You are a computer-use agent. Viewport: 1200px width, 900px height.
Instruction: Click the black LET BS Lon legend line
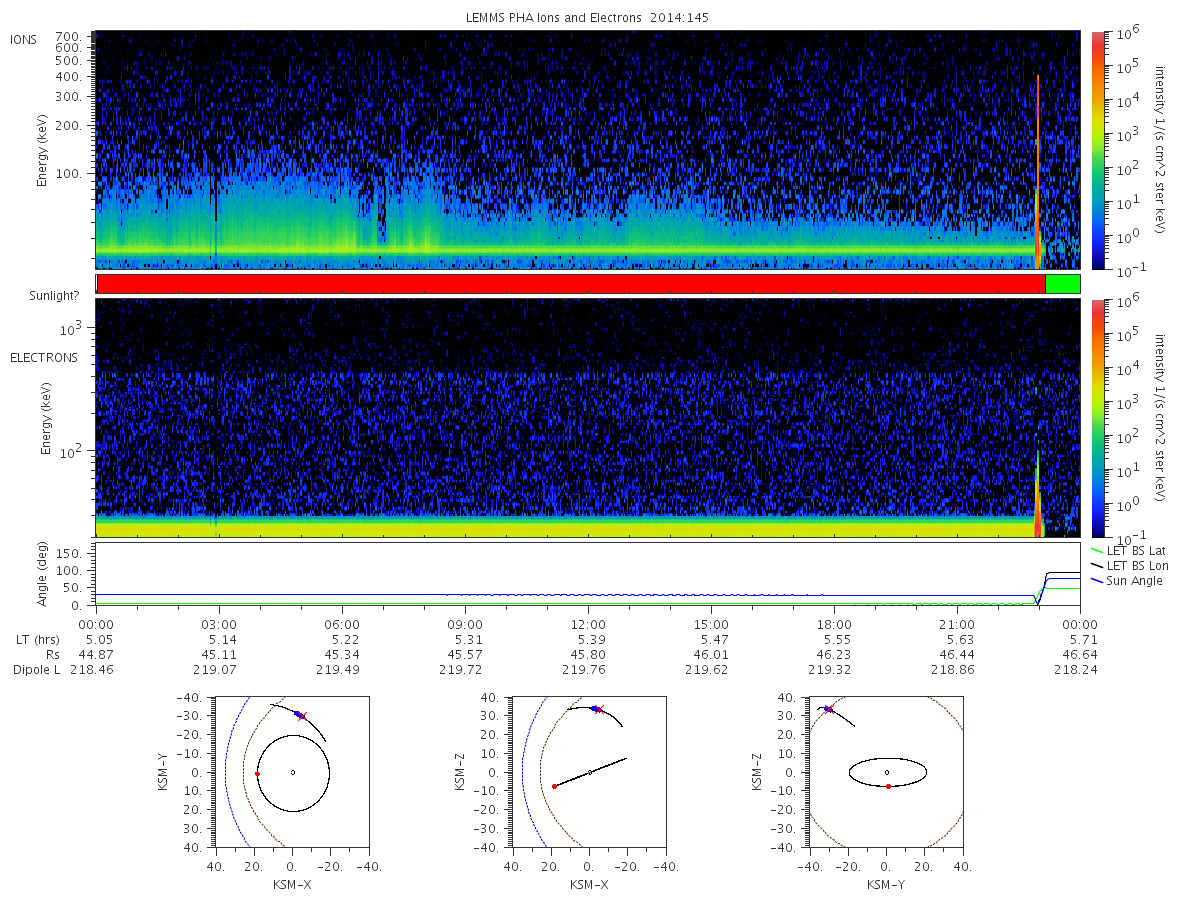tap(1095, 566)
